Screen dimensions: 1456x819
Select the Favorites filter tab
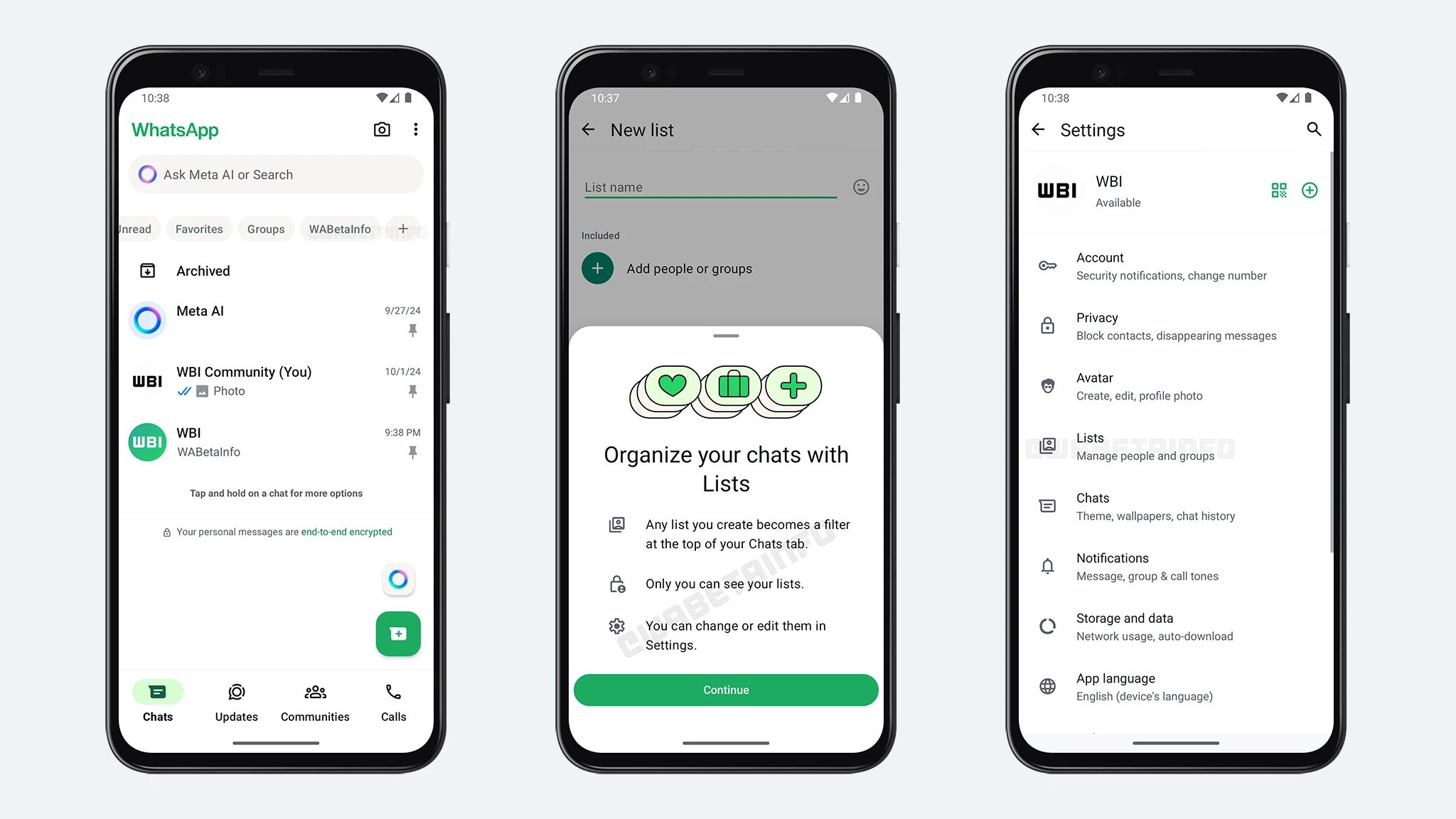tap(199, 229)
